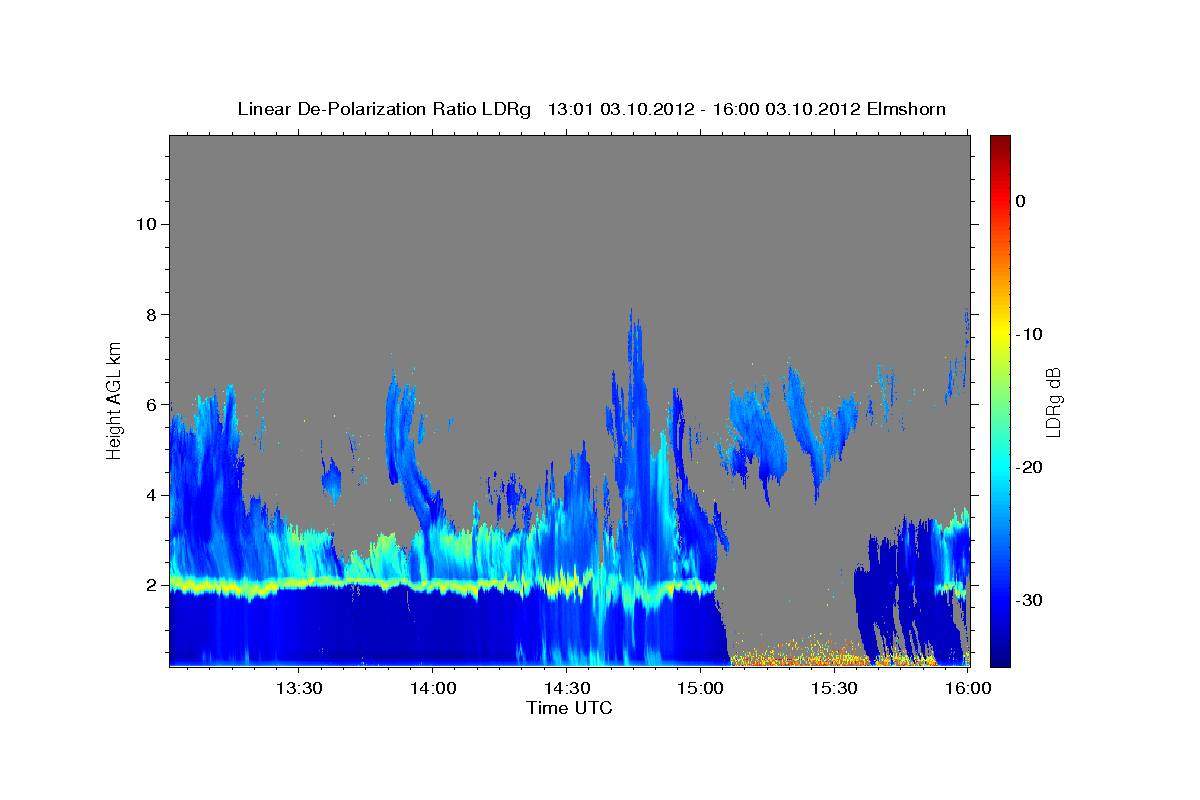
Task: Click the colorbar value 0
Action: click(x=1020, y=201)
